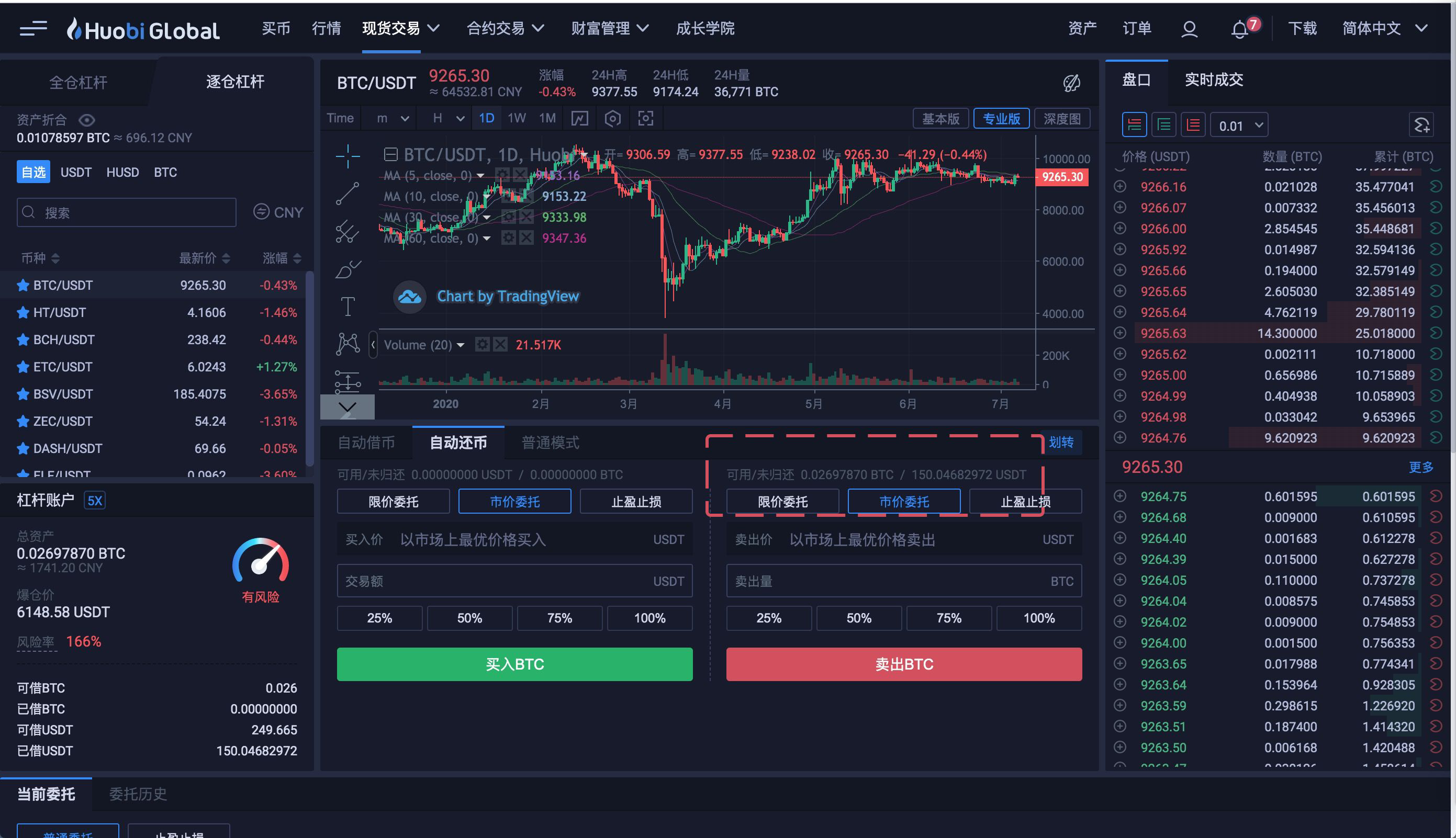
Task: Expand the Volume (20) indicator dropdown arrow
Action: 460,345
